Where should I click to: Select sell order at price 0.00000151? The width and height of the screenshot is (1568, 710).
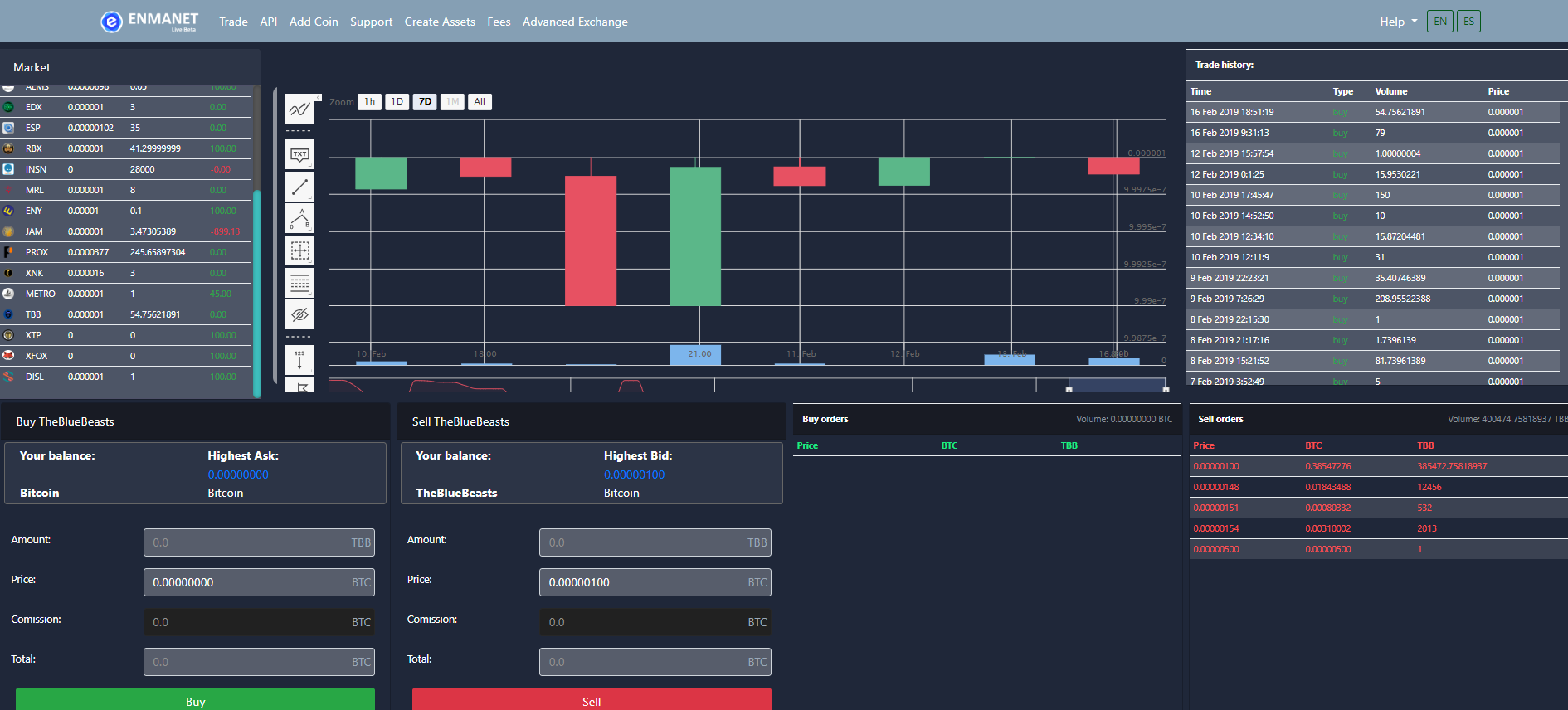pyautogui.click(x=1378, y=508)
